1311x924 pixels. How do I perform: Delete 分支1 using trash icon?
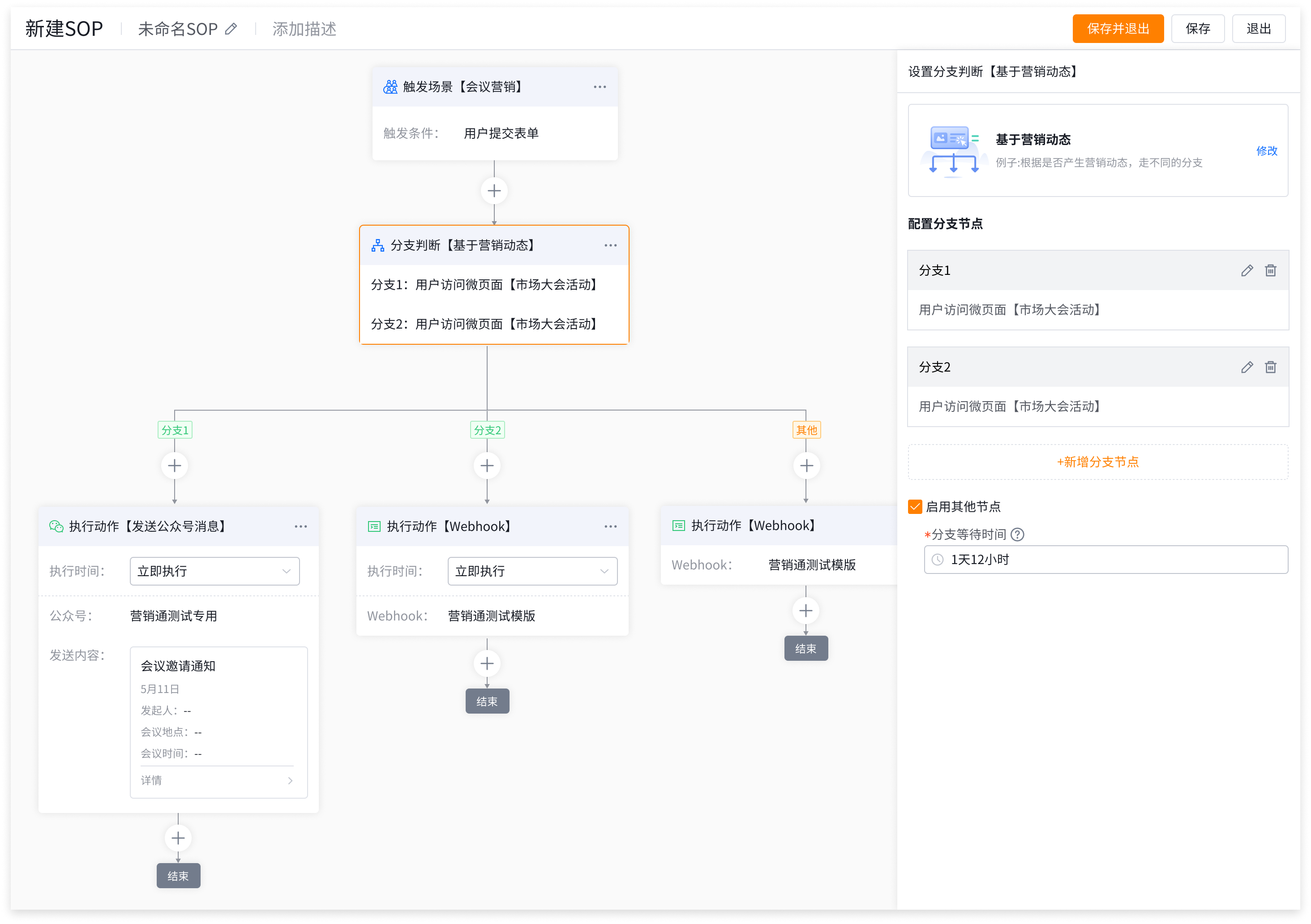[1270, 271]
